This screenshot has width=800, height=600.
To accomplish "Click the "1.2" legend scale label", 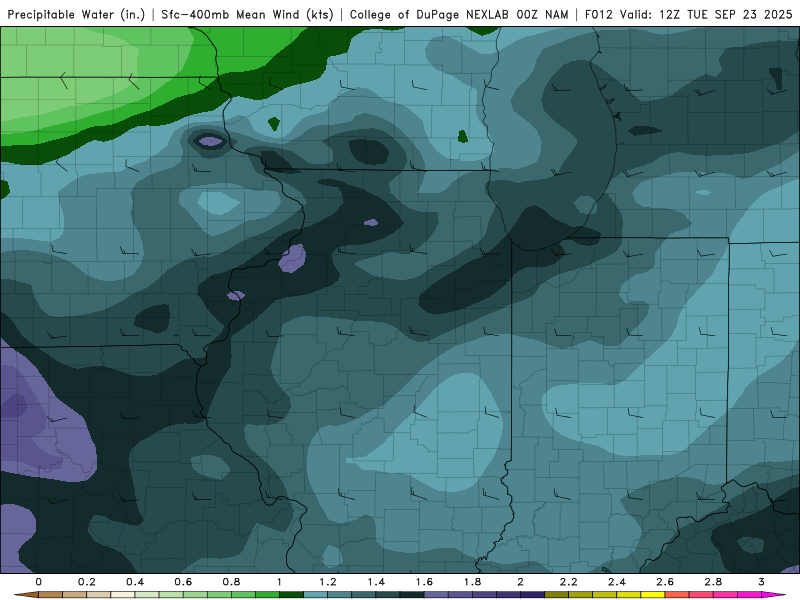I will pyautogui.click(x=328, y=582).
